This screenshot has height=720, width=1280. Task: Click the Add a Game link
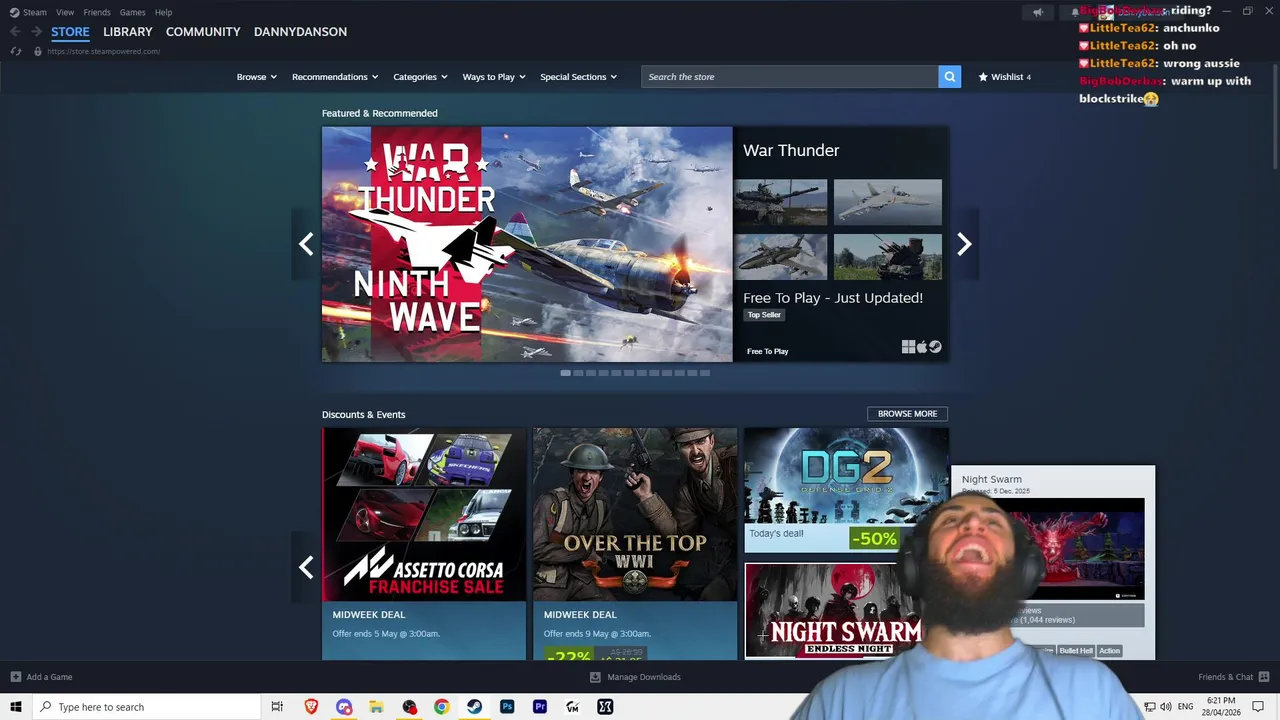pyautogui.click(x=49, y=677)
